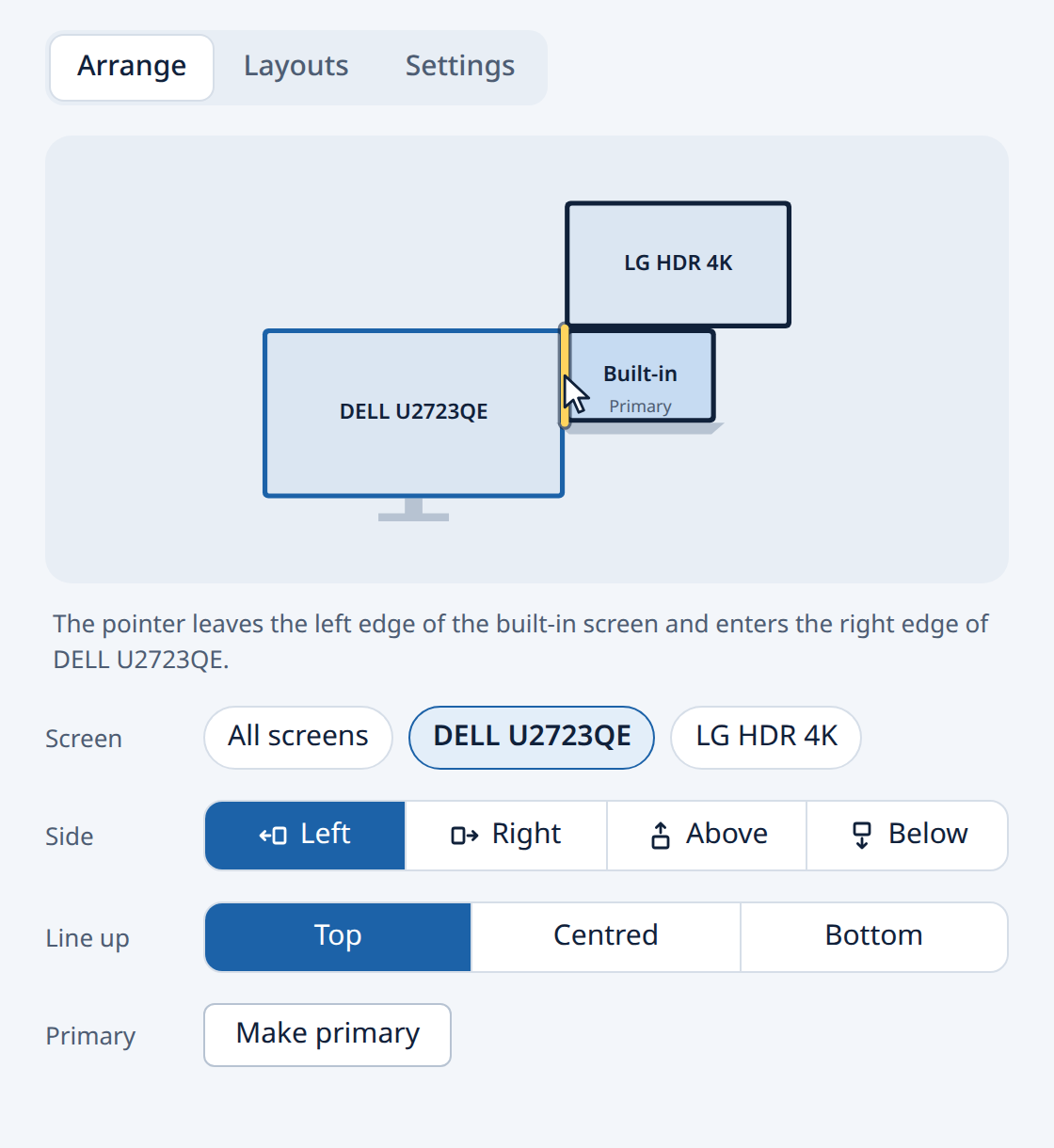Set line up to Centred
Viewport: 1054px width, 1148px height.
click(x=606, y=937)
